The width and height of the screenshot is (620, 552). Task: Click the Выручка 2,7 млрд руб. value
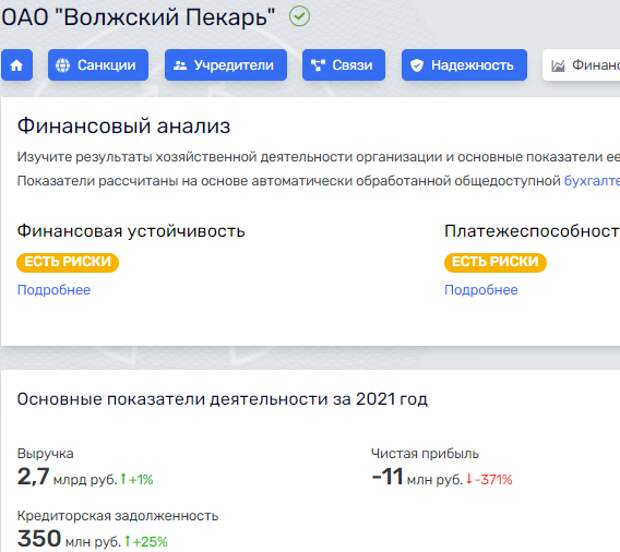click(67, 477)
